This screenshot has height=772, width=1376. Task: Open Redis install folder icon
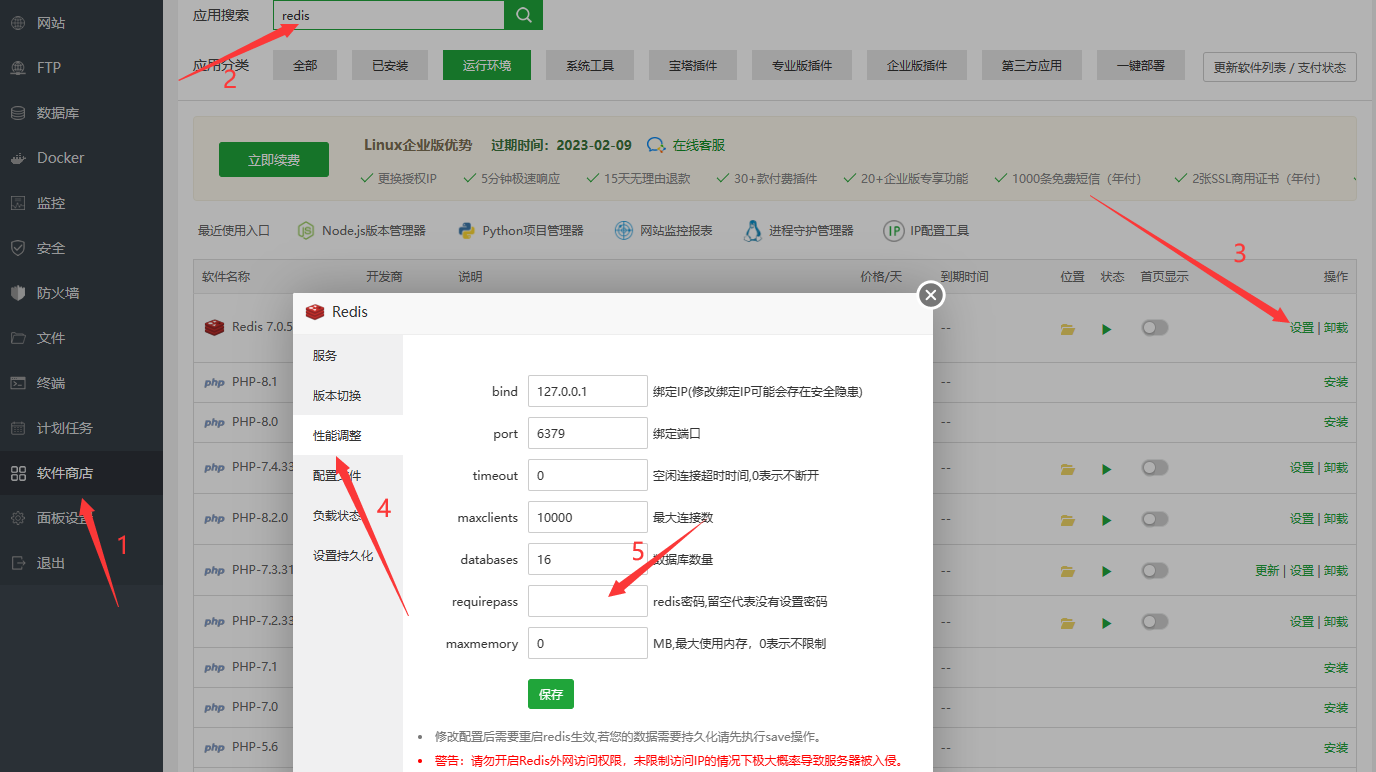pos(1068,329)
